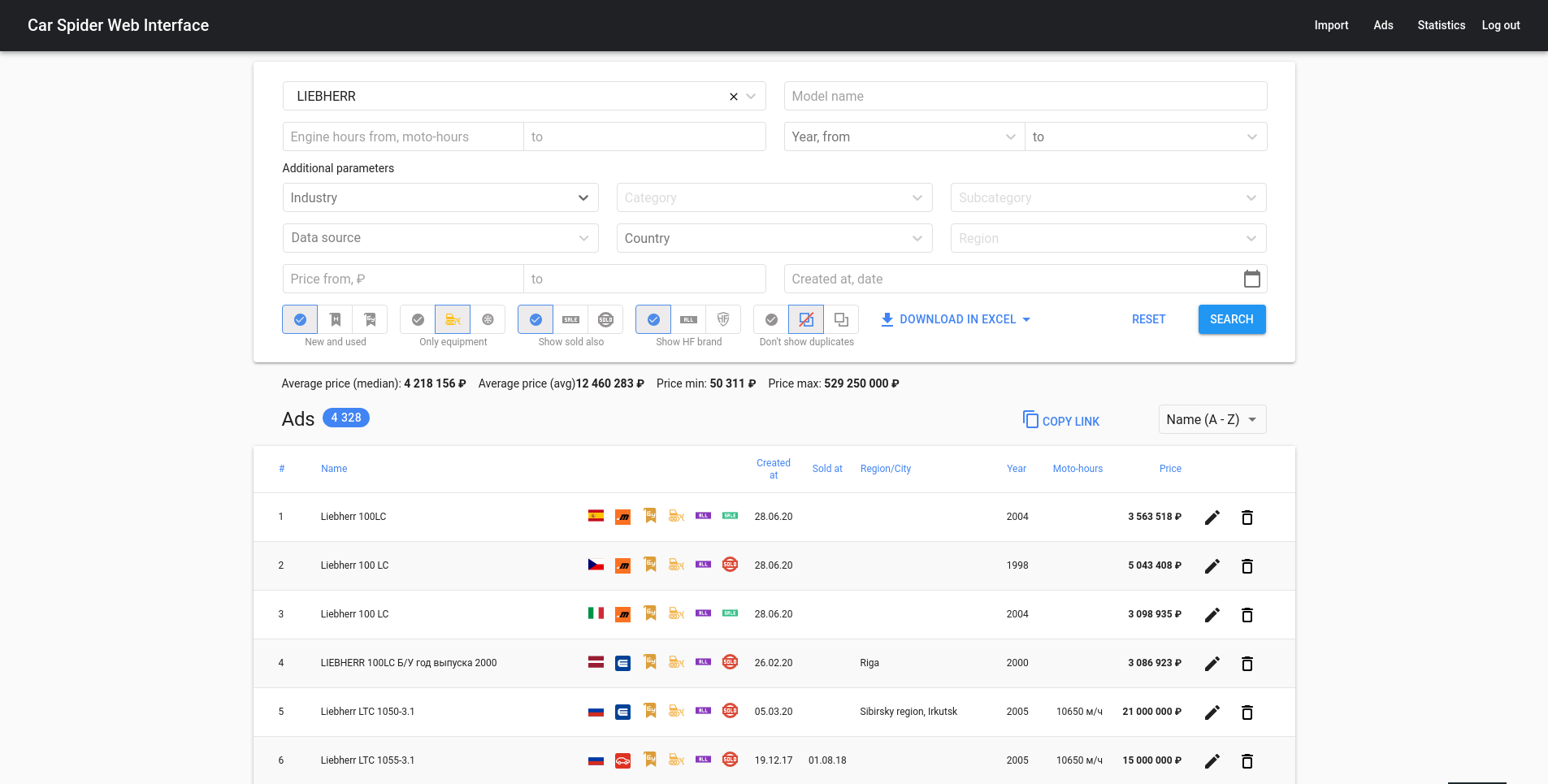Image resolution: width=1548 pixels, height=784 pixels.
Task: Open the Country dropdown
Action: (x=773, y=238)
